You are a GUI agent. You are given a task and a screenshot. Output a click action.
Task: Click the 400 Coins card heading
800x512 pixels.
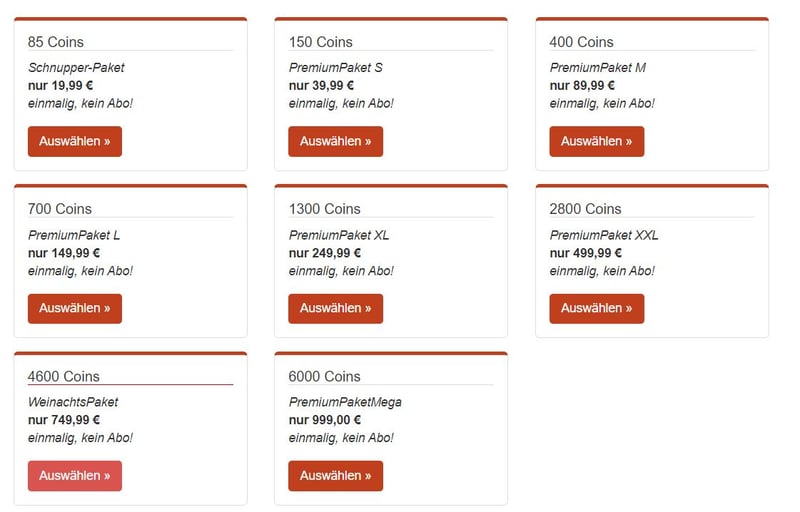pos(581,42)
